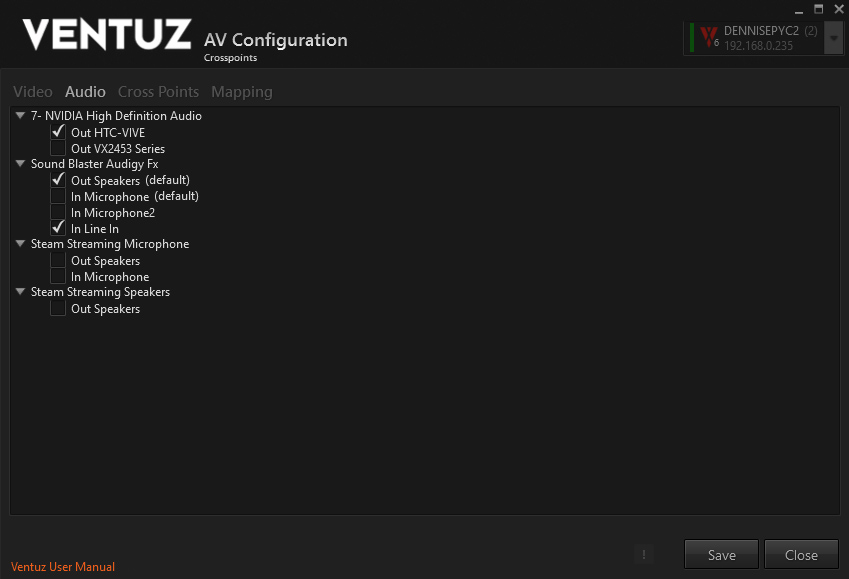This screenshot has height=579, width=849.
Task: Click the Close button
Action: (x=801, y=555)
